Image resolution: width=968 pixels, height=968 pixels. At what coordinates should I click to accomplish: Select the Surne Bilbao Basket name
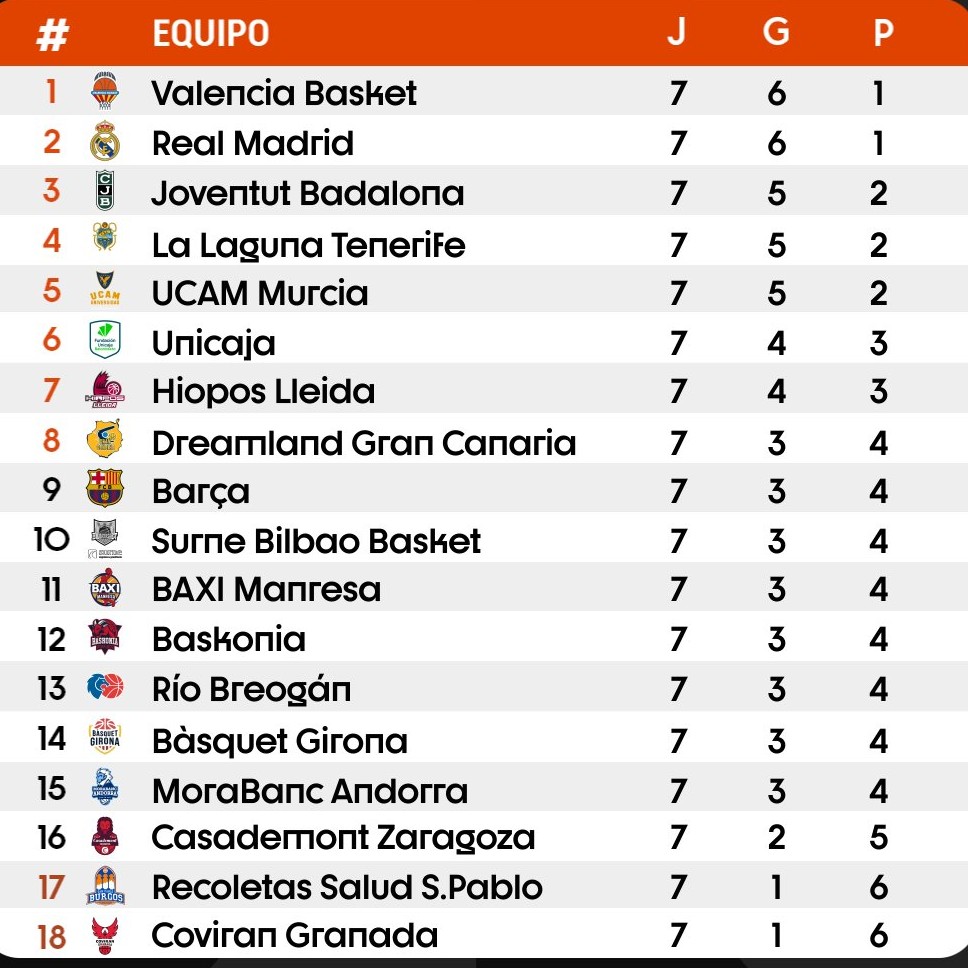coord(316,541)
